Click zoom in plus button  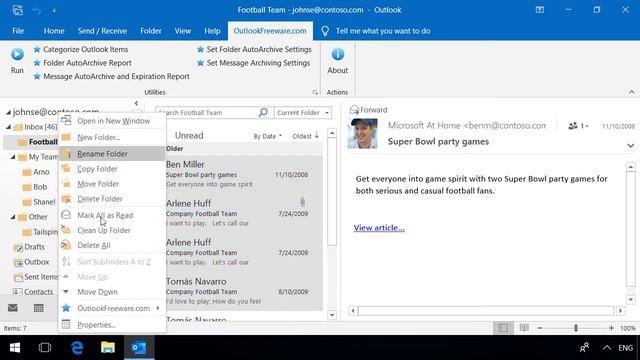(611, 328)
